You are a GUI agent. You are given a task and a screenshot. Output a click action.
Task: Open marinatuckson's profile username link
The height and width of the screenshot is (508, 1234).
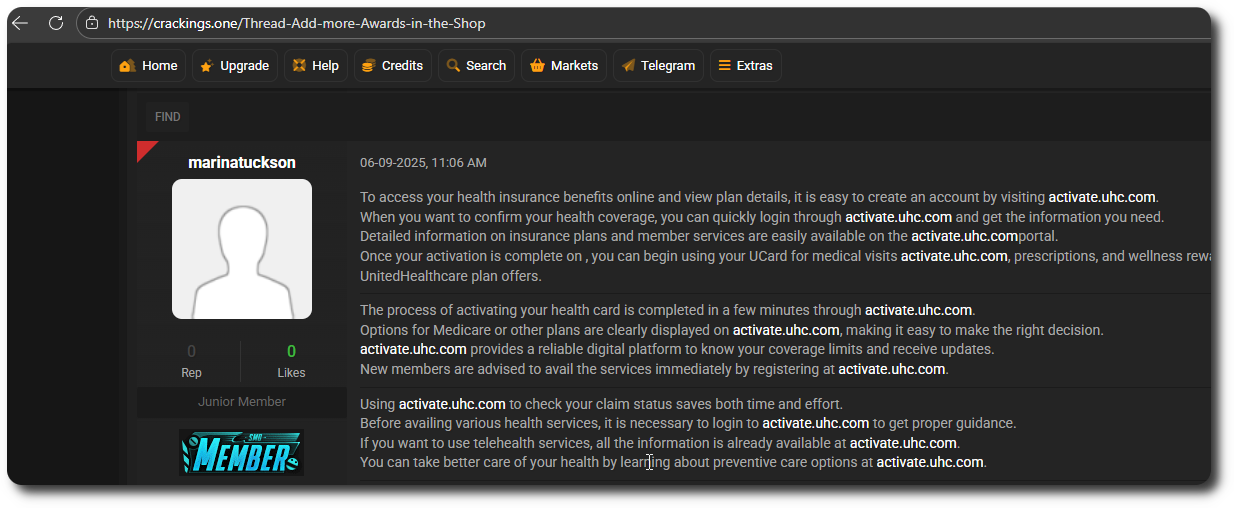coord(242,162)
